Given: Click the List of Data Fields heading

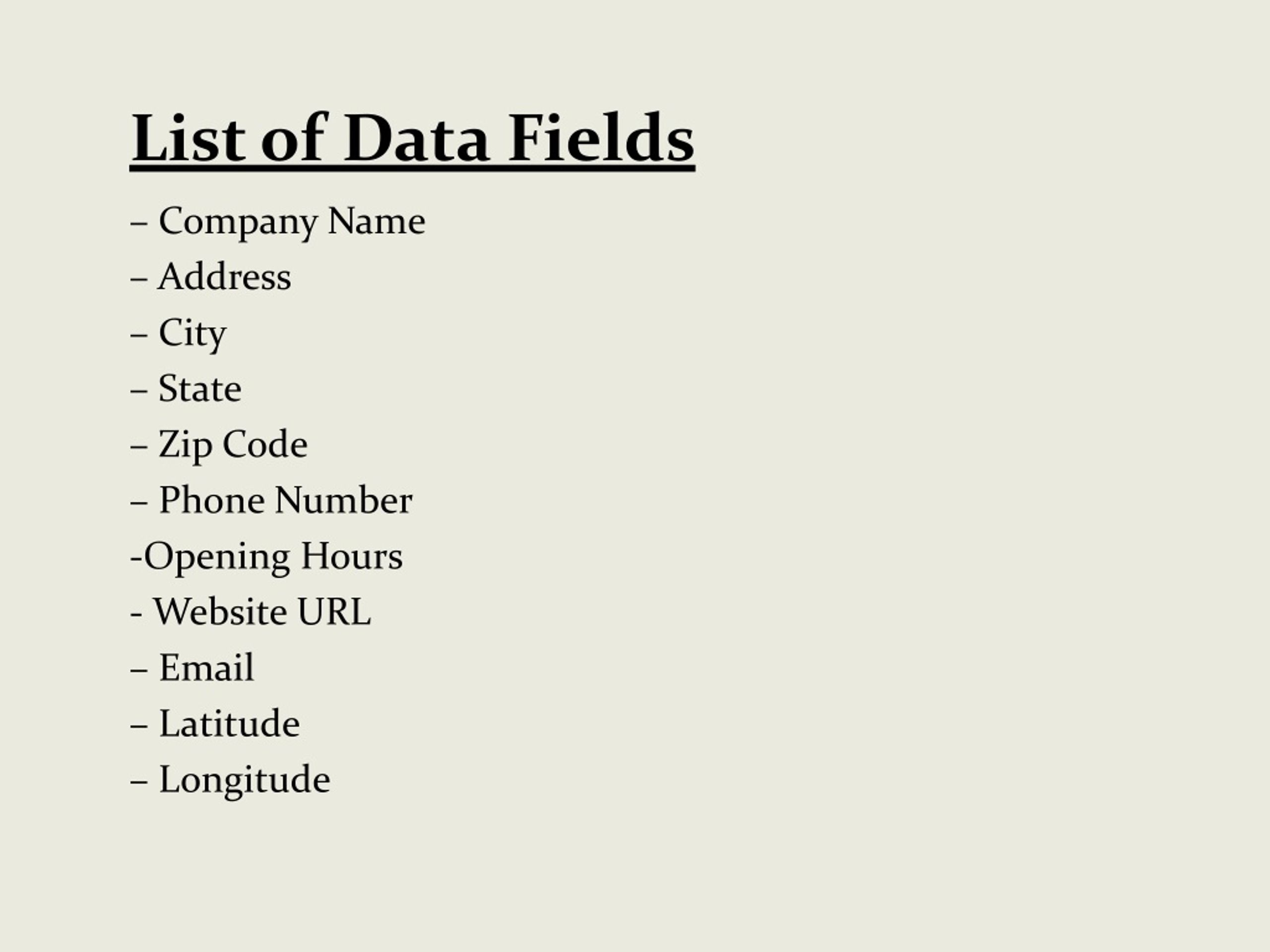Looking at the screenshot, I should 412,139.
